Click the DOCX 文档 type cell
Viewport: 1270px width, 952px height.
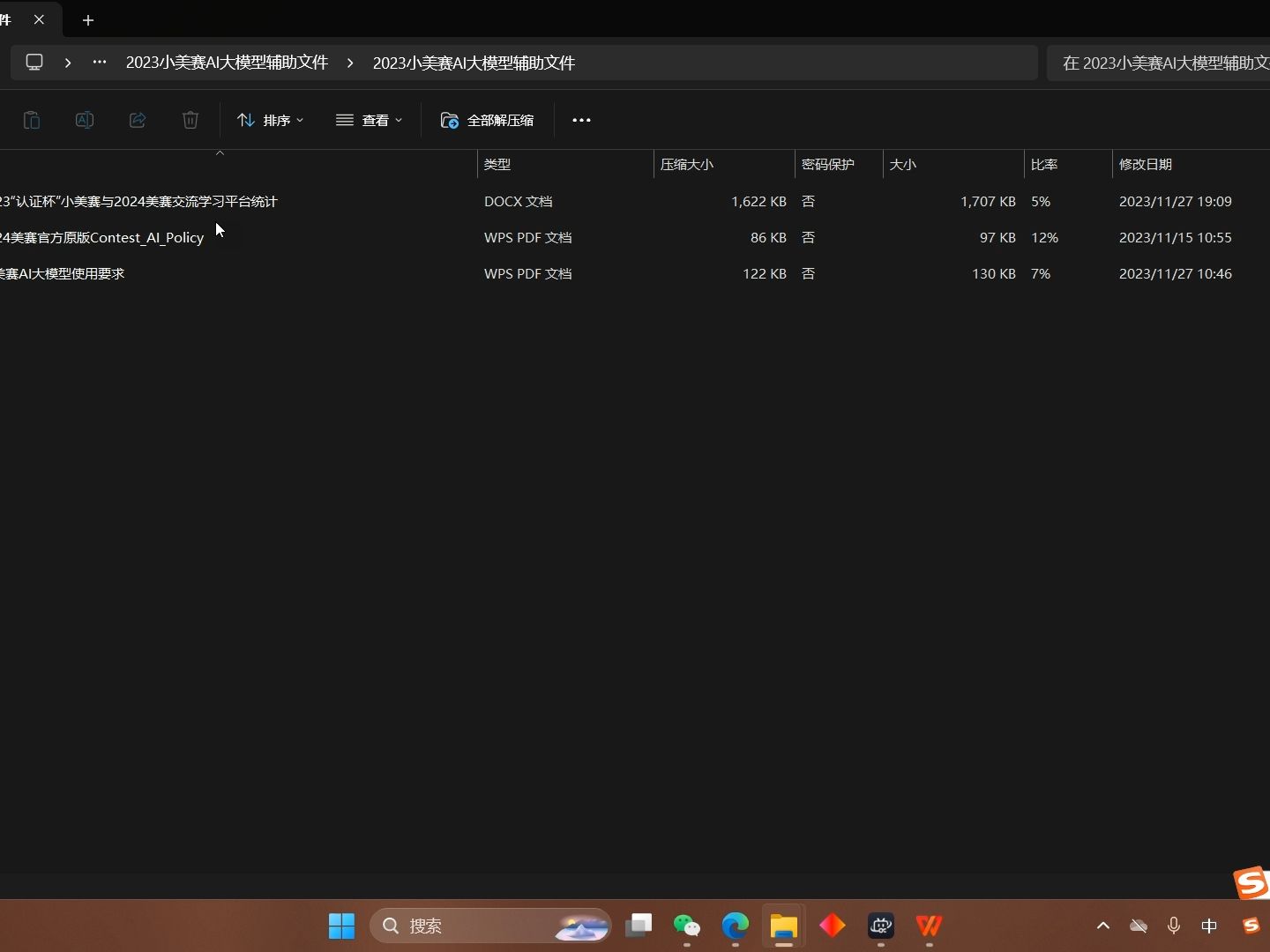[x=519, y=201]
